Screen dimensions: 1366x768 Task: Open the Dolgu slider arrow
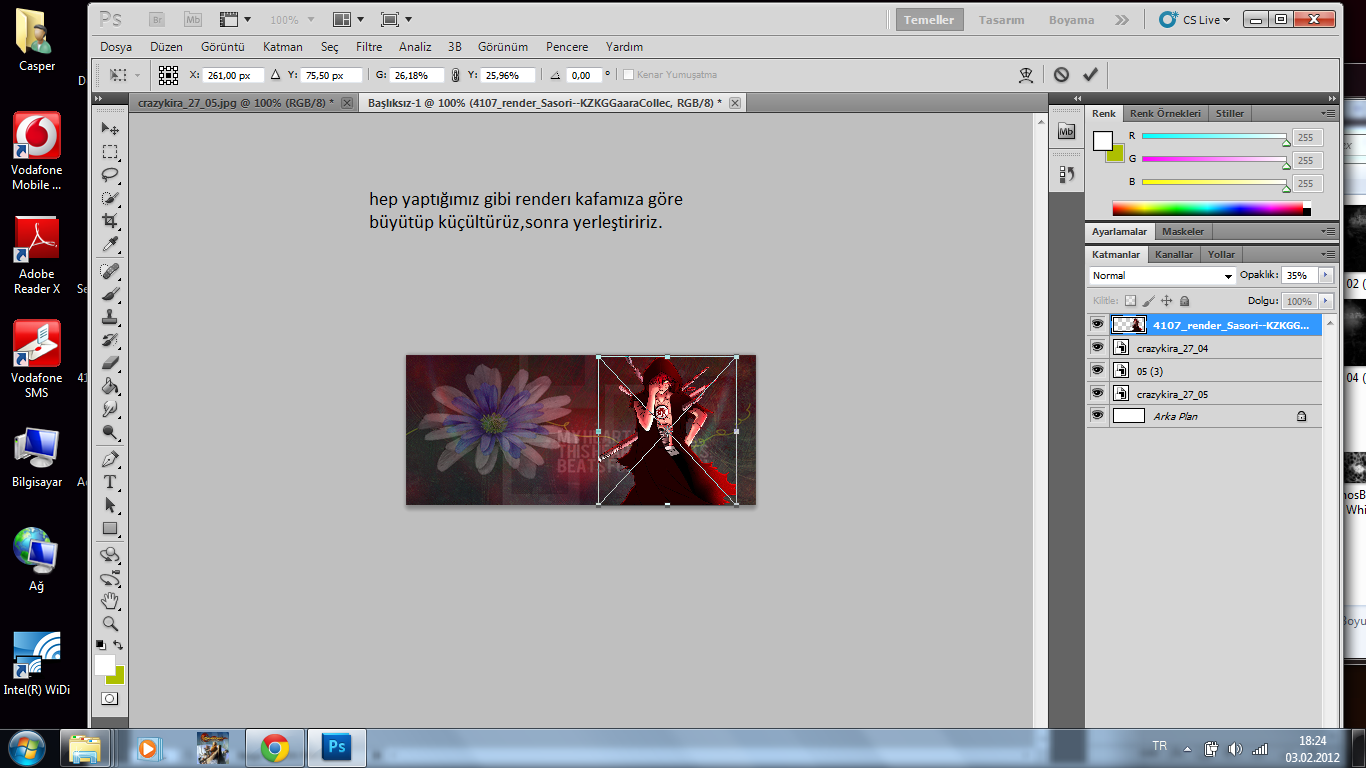pos(1326,301)
